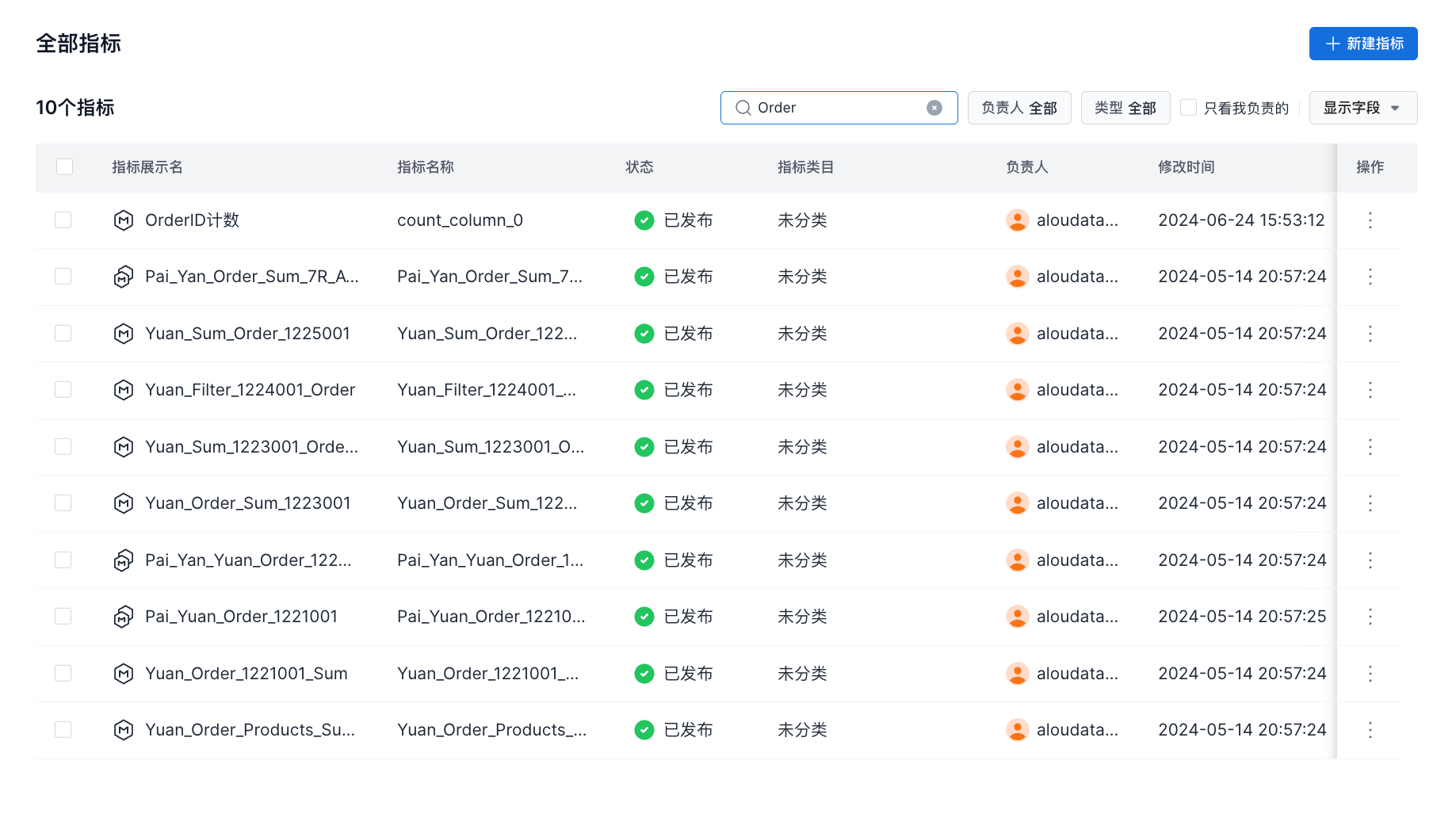Click the green published status icon for OrderID计数
This screenshot has width=1456, height=814.
pyautogui.click(x=644, y=220)
